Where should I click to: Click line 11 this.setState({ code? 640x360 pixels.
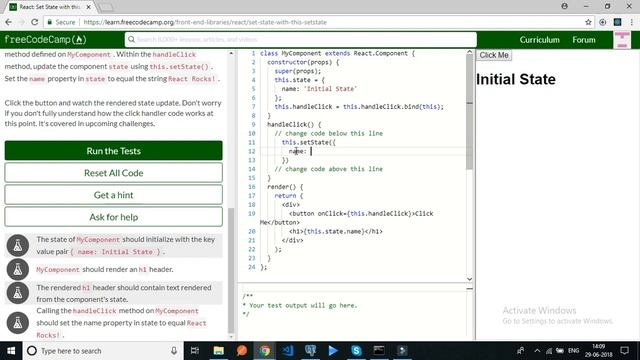(309, 142)
